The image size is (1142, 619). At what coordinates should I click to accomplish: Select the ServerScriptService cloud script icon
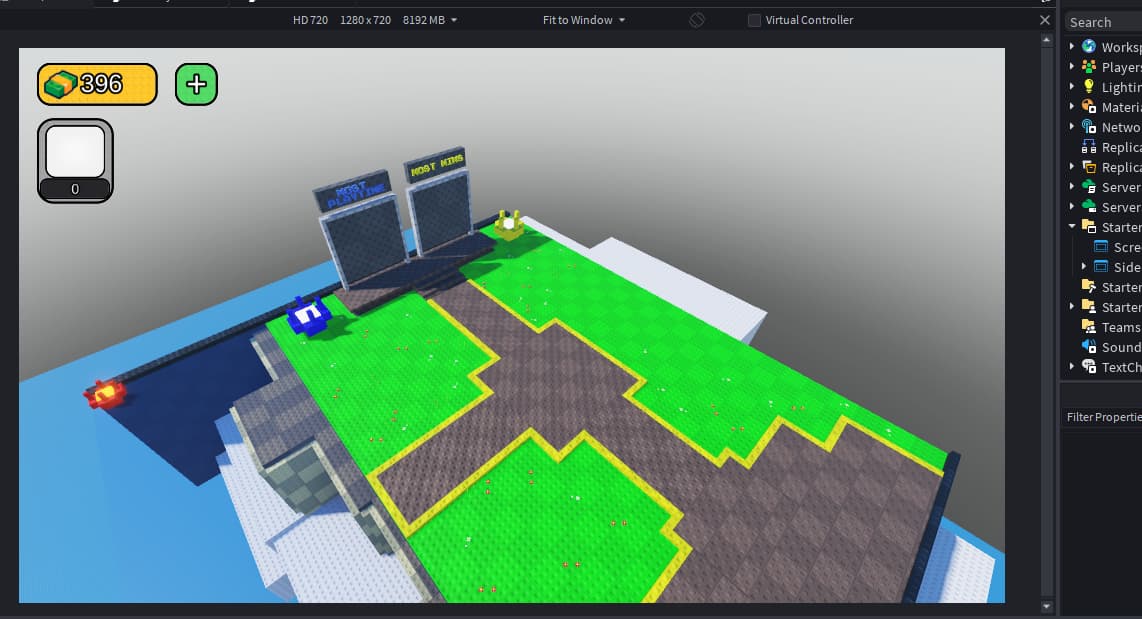(x=1089, y=187)
